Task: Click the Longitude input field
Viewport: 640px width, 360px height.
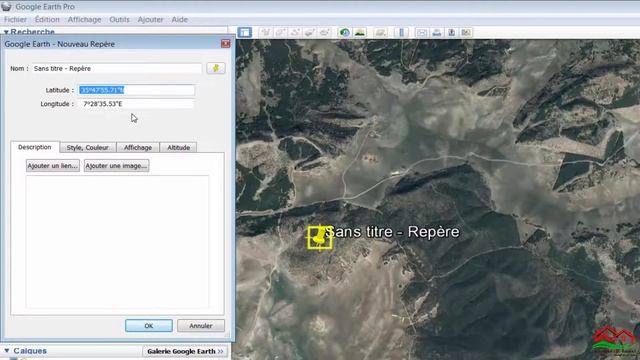Action: 136,104
